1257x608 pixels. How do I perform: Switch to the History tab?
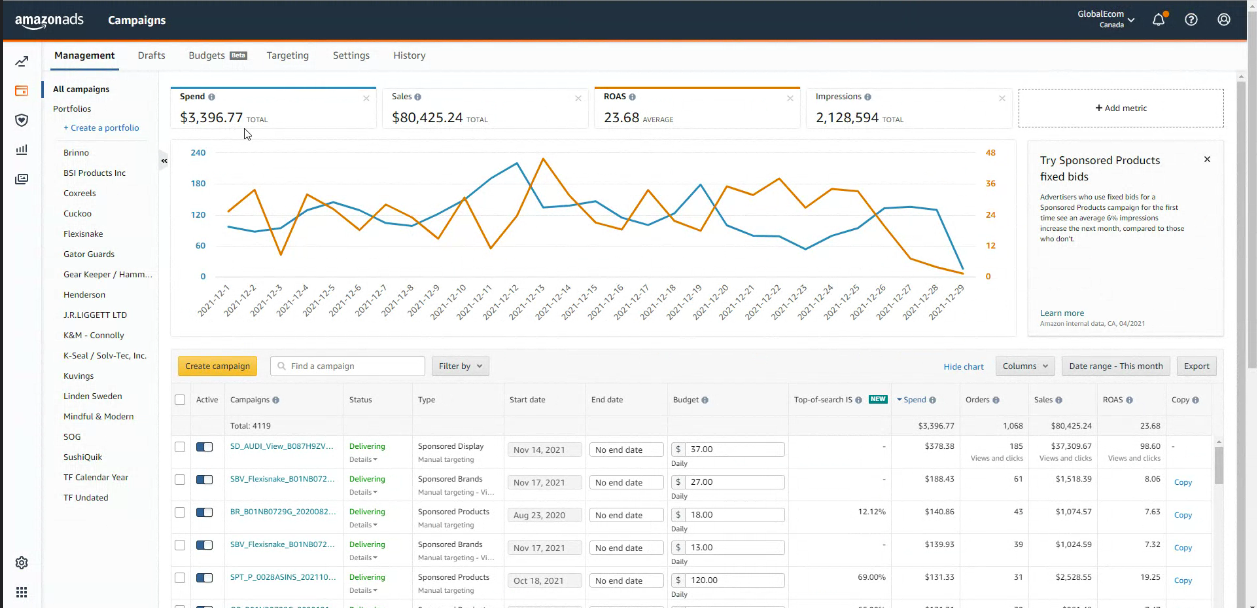tap(410, 56)
